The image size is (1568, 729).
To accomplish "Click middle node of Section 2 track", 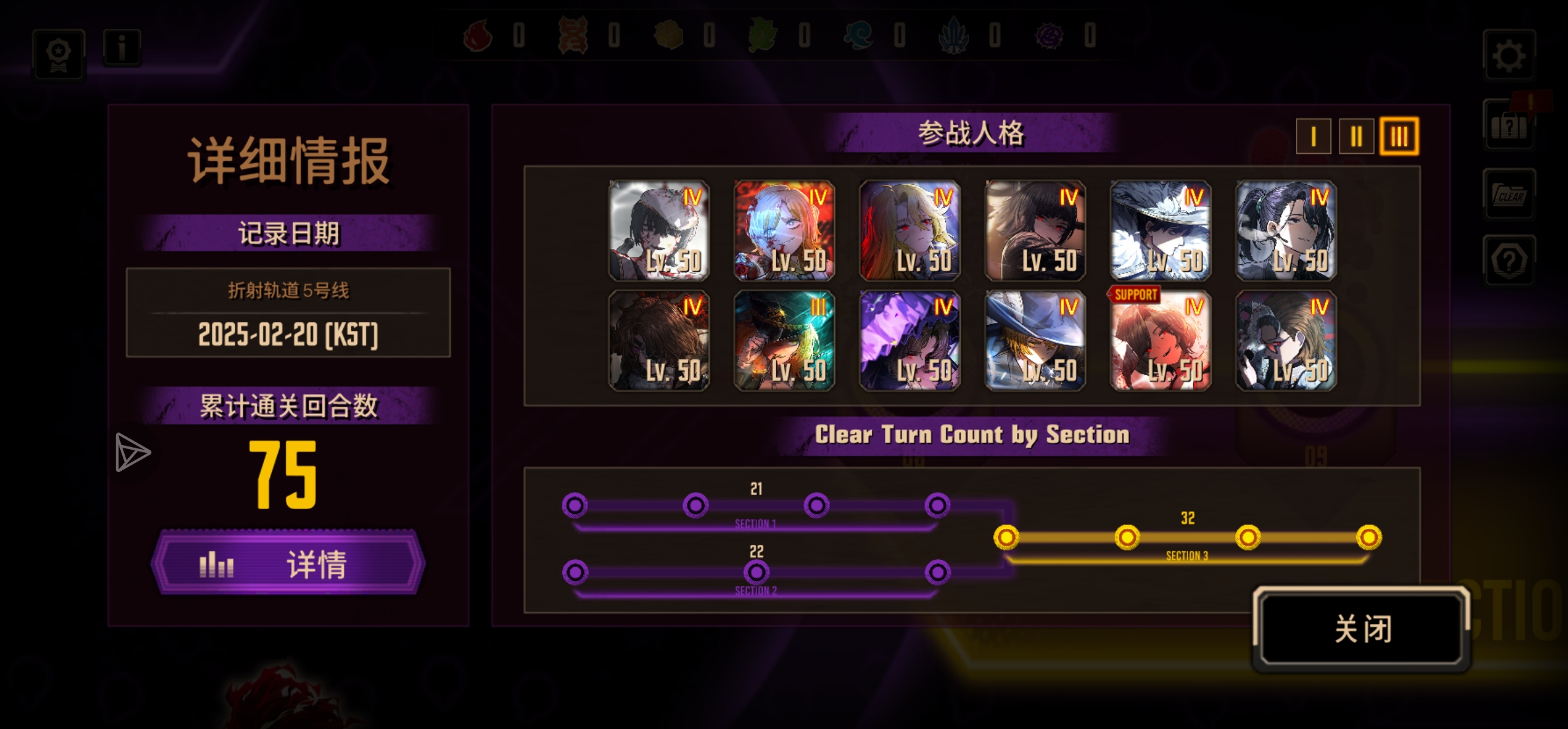I will point(756,572).
